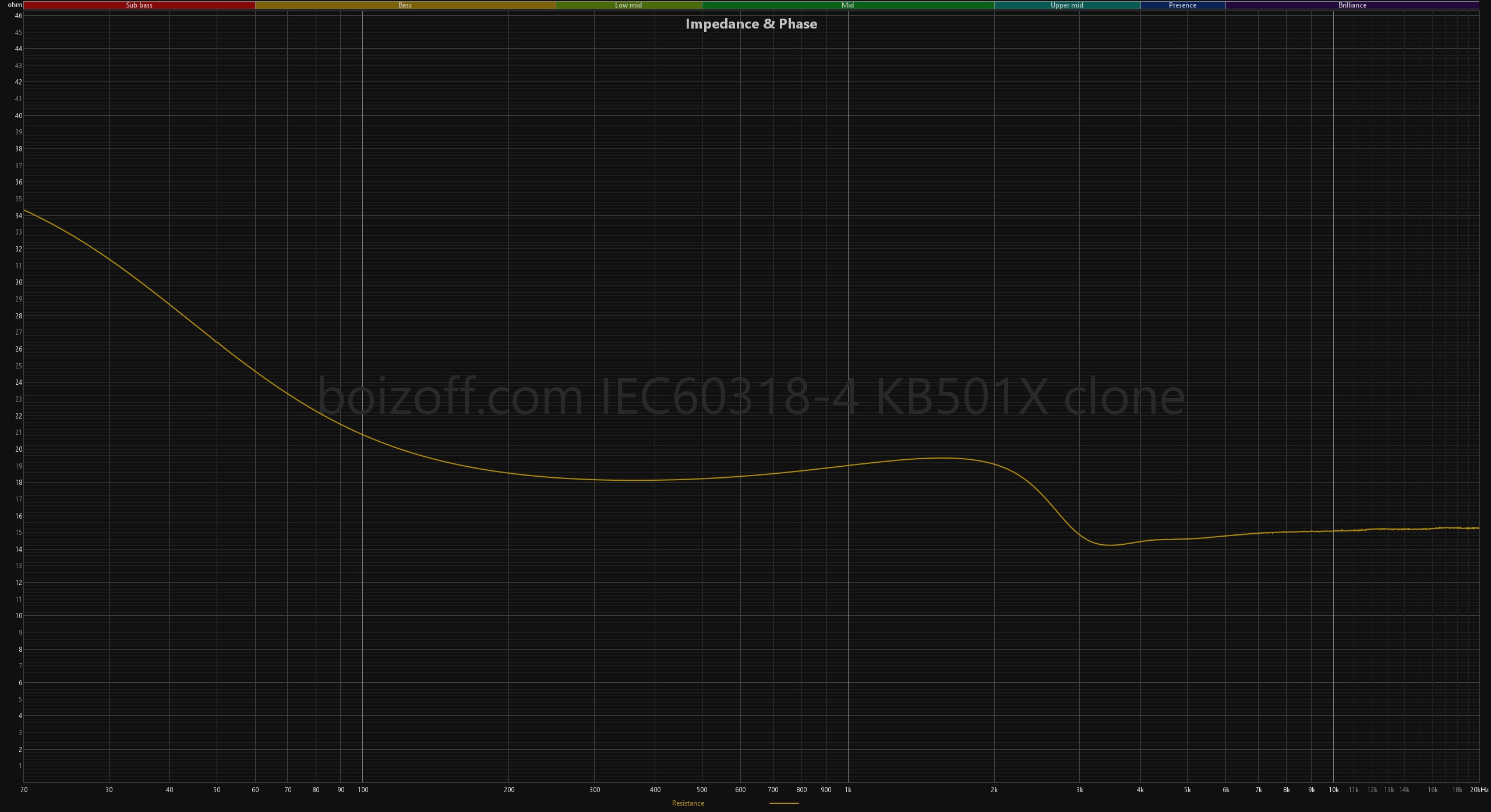Click the 10k frequency axis label

pos(1333,790)
